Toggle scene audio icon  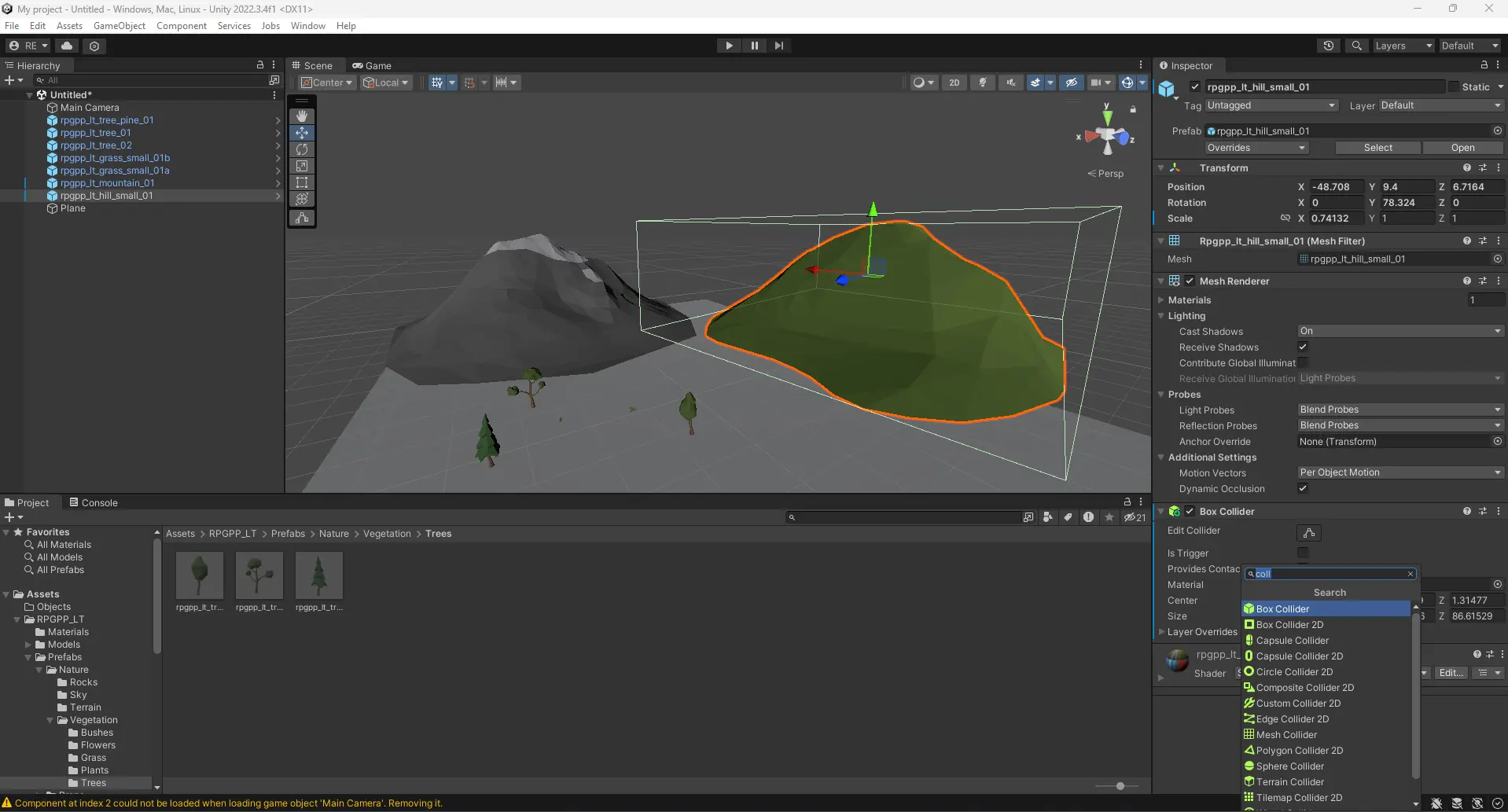(1010, 83)
